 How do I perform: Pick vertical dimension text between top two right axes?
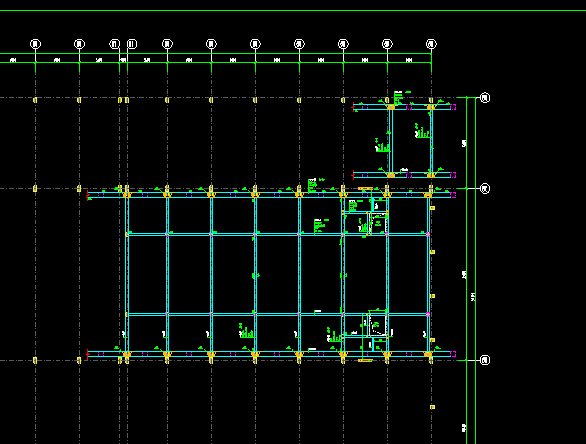(464, 143)
